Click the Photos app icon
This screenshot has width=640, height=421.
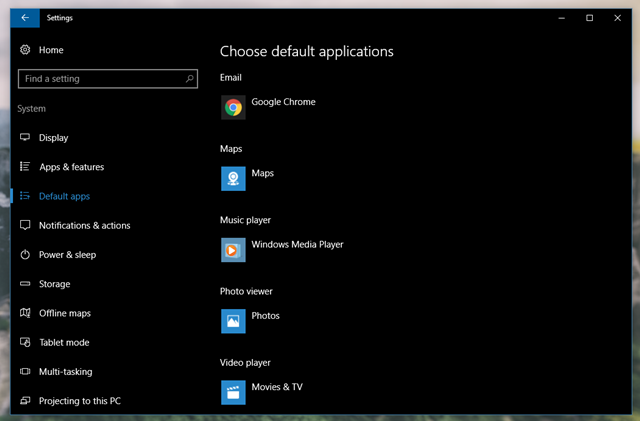coord(233,321)
